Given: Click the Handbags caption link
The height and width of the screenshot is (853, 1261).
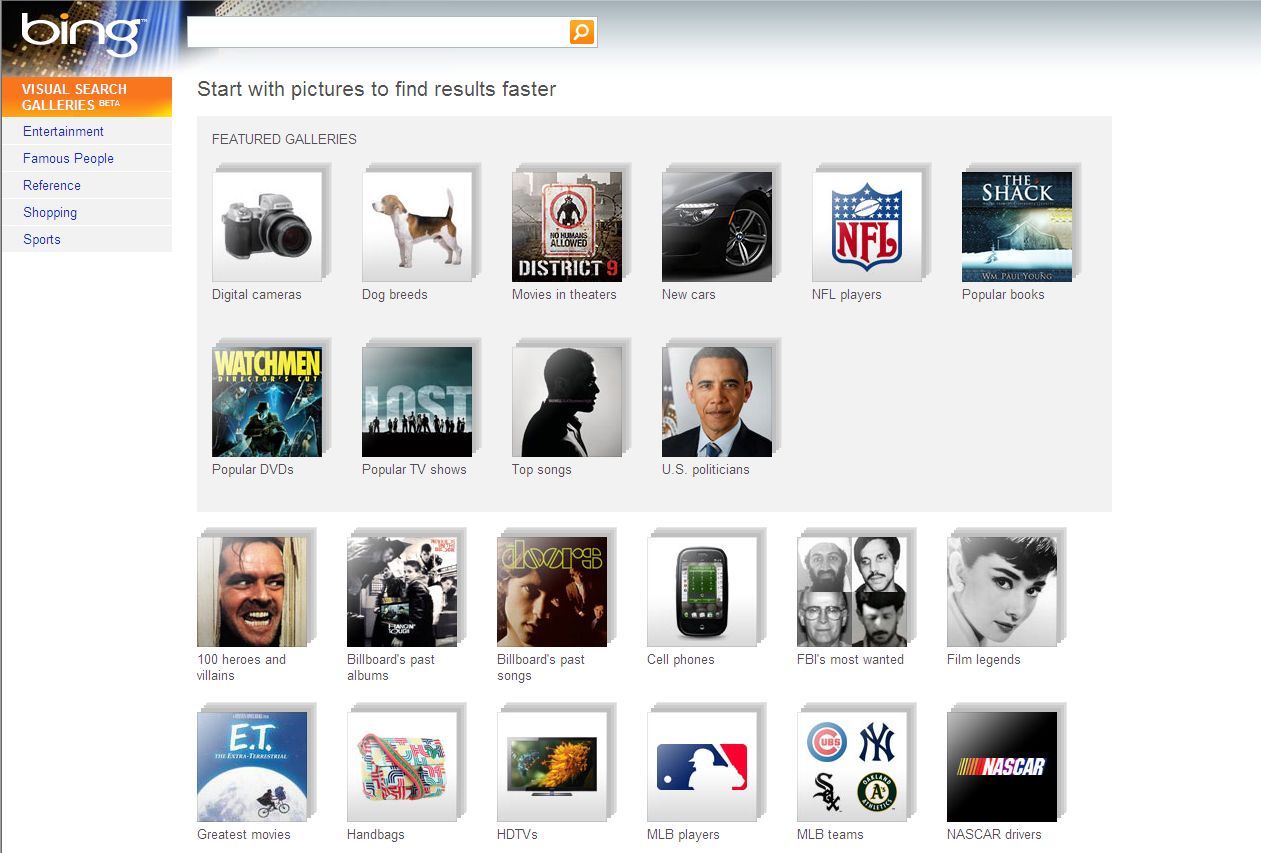Looking at the screenshot, I should click(x=376, y=835).
